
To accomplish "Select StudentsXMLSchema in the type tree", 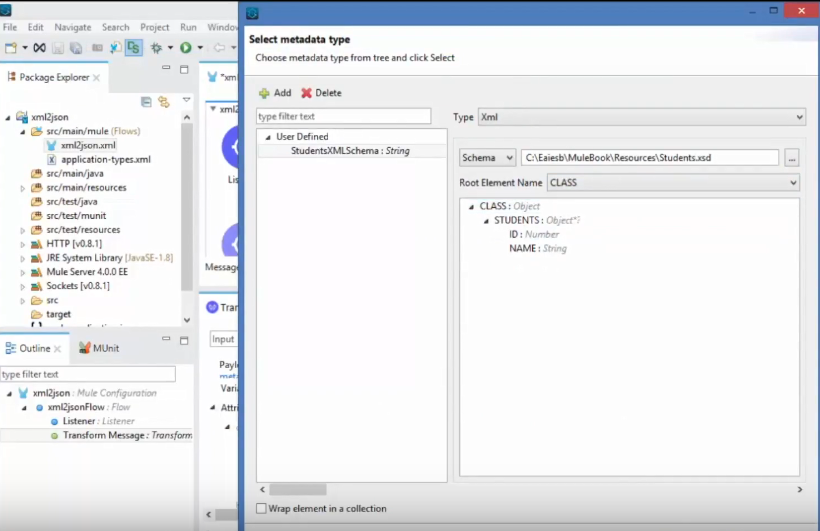I will [349, 151].
